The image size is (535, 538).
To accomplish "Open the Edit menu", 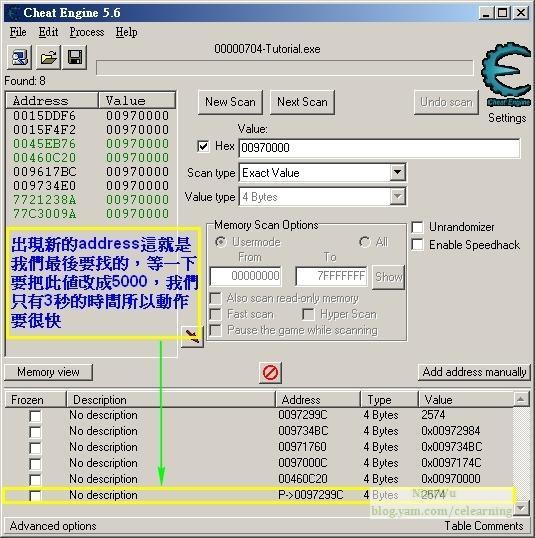I will point(48,32).
